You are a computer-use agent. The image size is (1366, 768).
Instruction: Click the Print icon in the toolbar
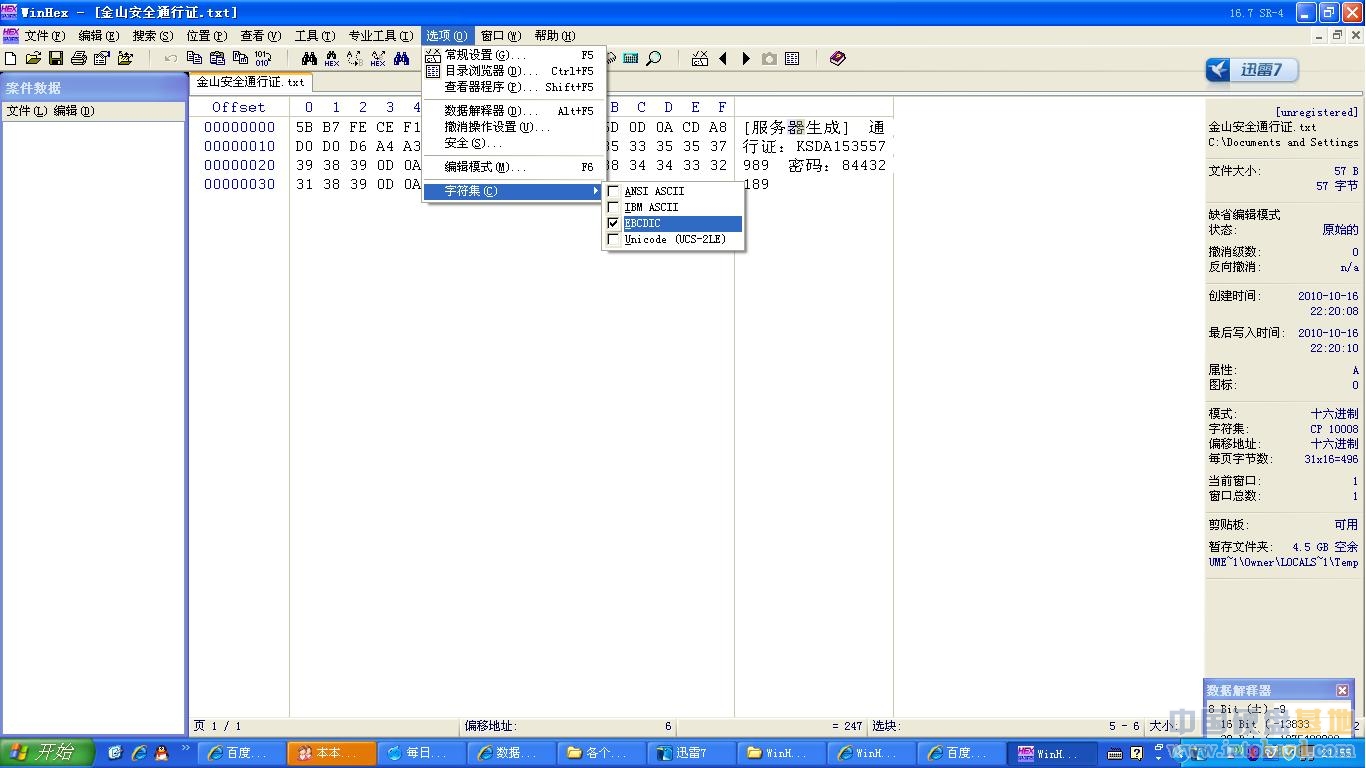(79, 59)
